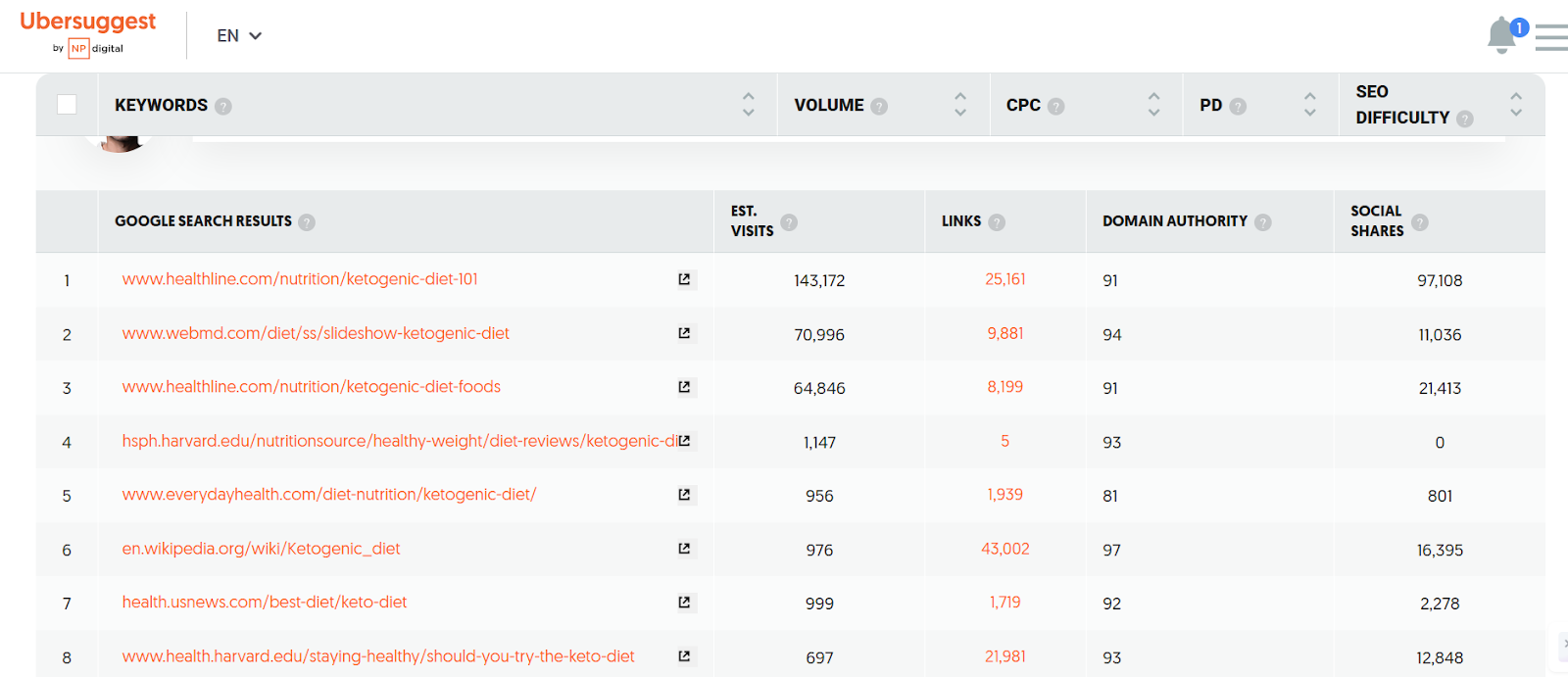
Task: Click help icon next to SEO DIFFICULTY
Action: pyautogui.click(x=1465, y=119)
